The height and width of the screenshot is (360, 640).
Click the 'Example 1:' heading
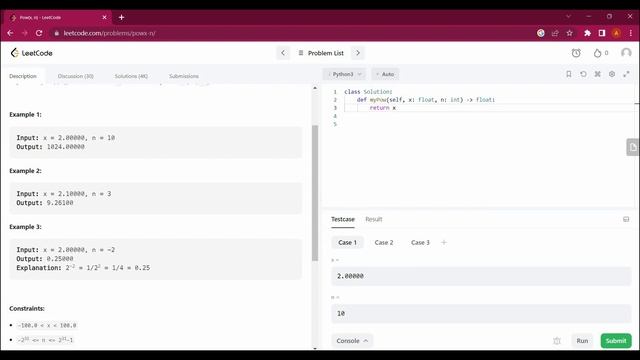(25, 115)
